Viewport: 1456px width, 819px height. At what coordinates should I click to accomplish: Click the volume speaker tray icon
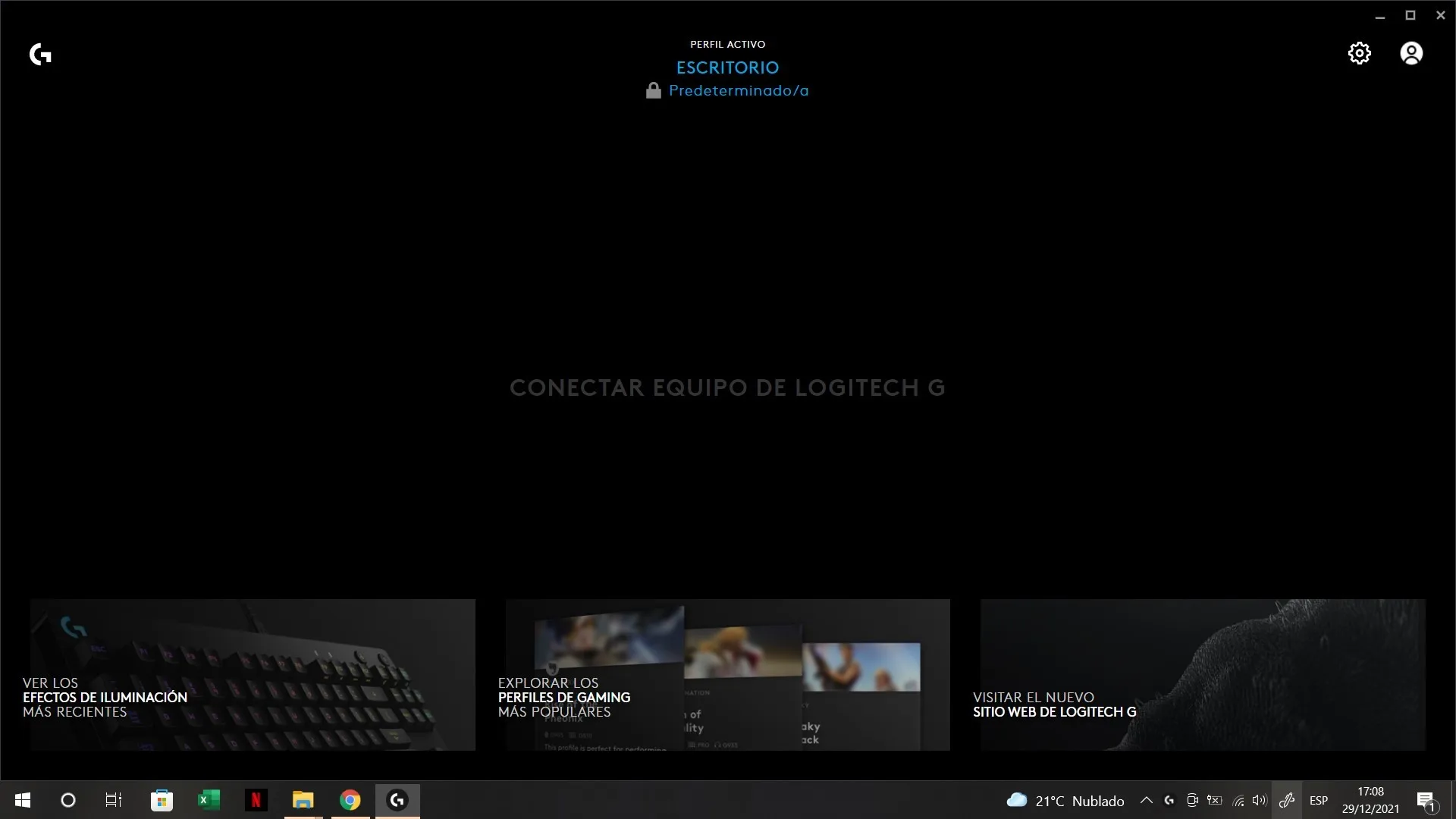1260,800
